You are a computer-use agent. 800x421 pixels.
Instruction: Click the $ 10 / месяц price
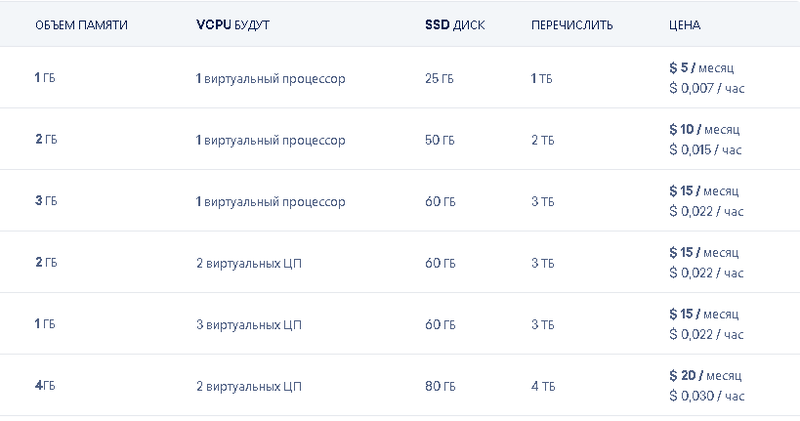[707, 131]
